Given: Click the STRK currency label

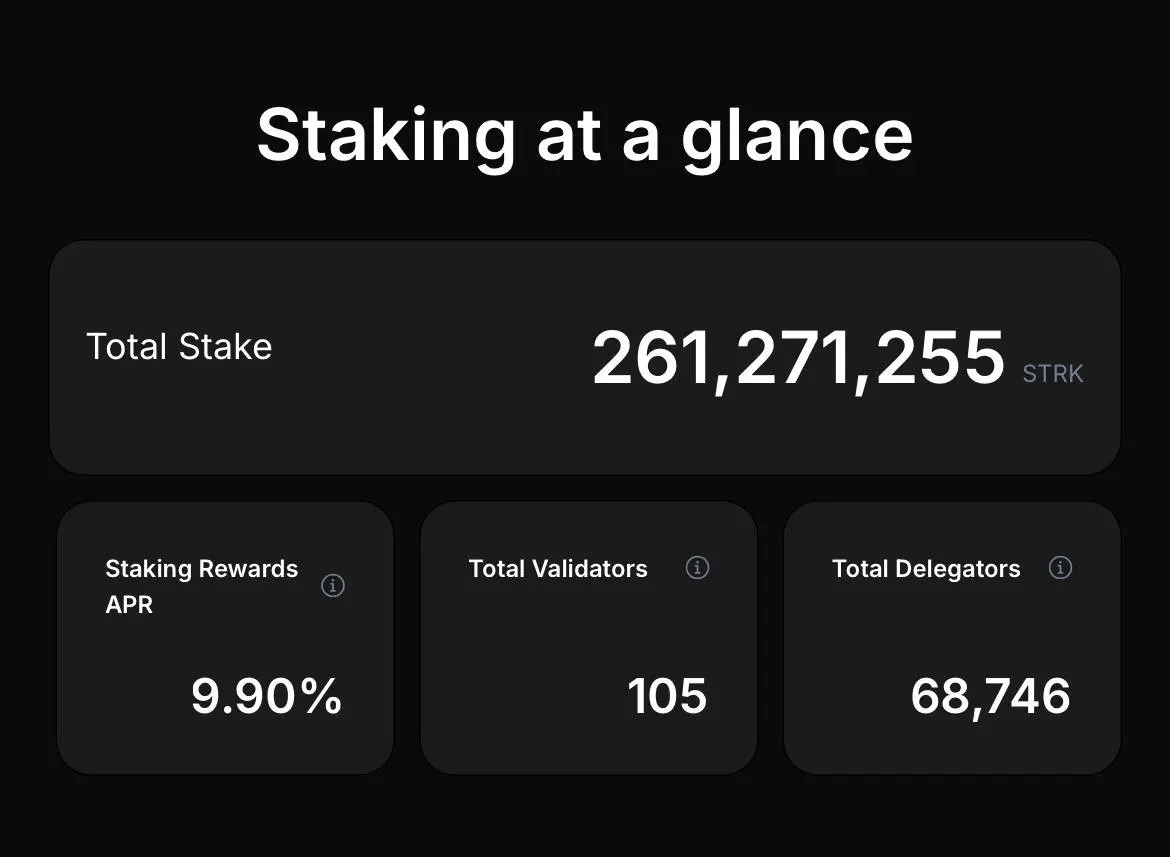Looking at the screenshot, I should pyautogui.click(x=1052, y=373).
